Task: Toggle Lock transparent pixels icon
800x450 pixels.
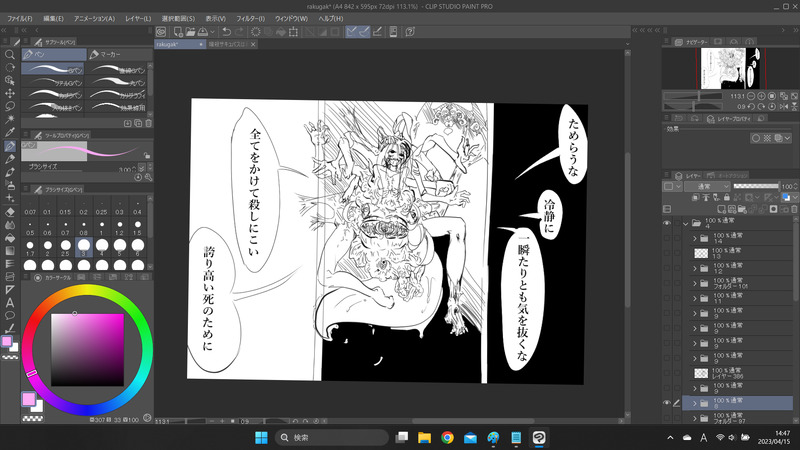Action: click(737, 197)
